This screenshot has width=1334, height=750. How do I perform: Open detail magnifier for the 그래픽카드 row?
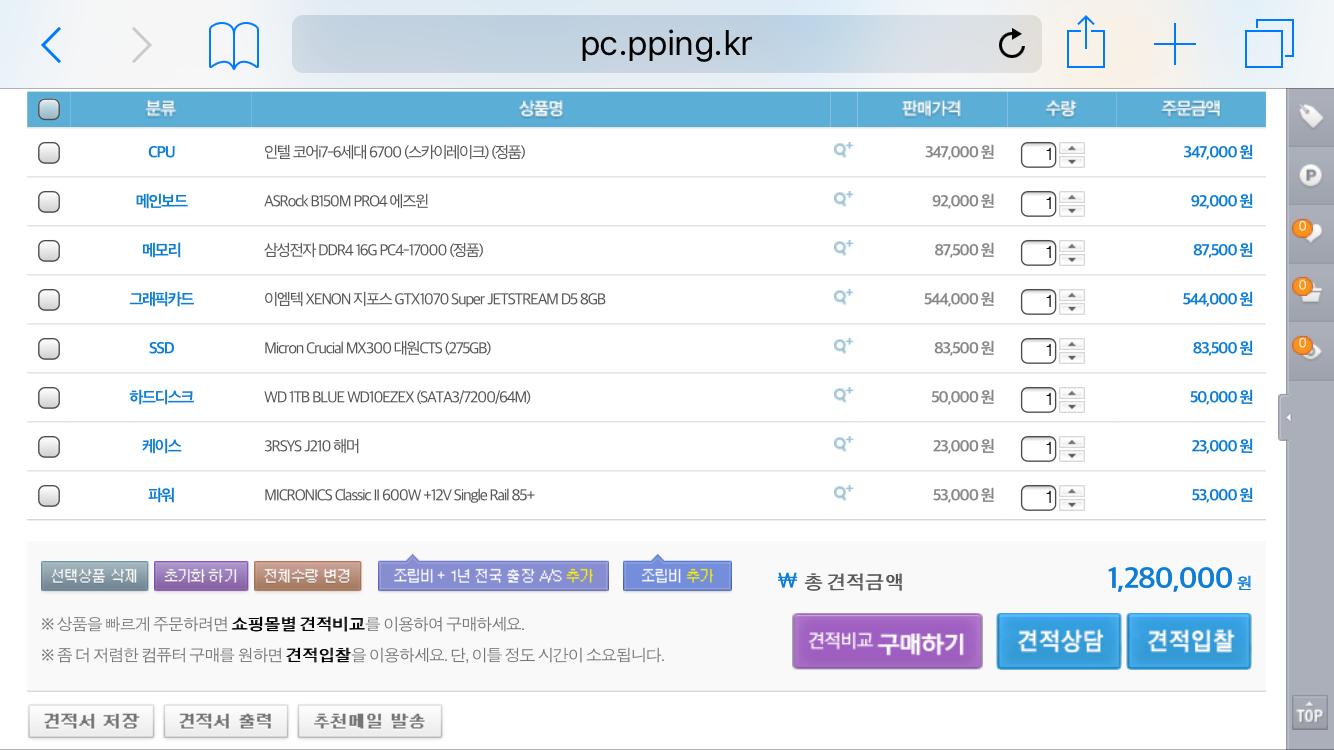click(843, 297)
